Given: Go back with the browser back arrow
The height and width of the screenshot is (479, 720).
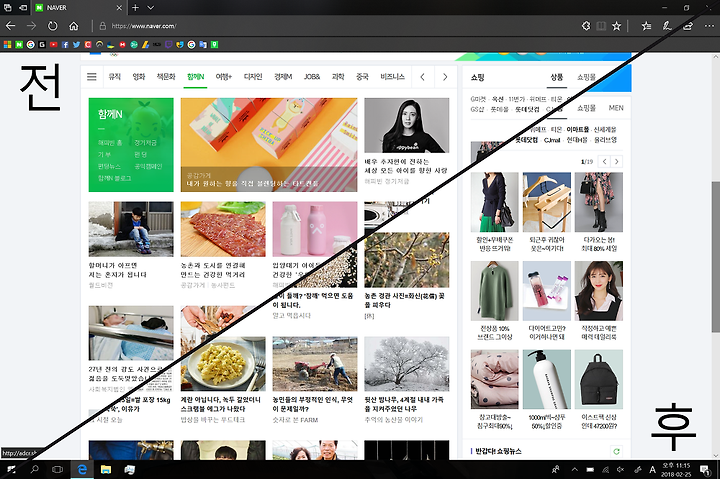Looking at the screenshot, I should click(x=11, y=26).
